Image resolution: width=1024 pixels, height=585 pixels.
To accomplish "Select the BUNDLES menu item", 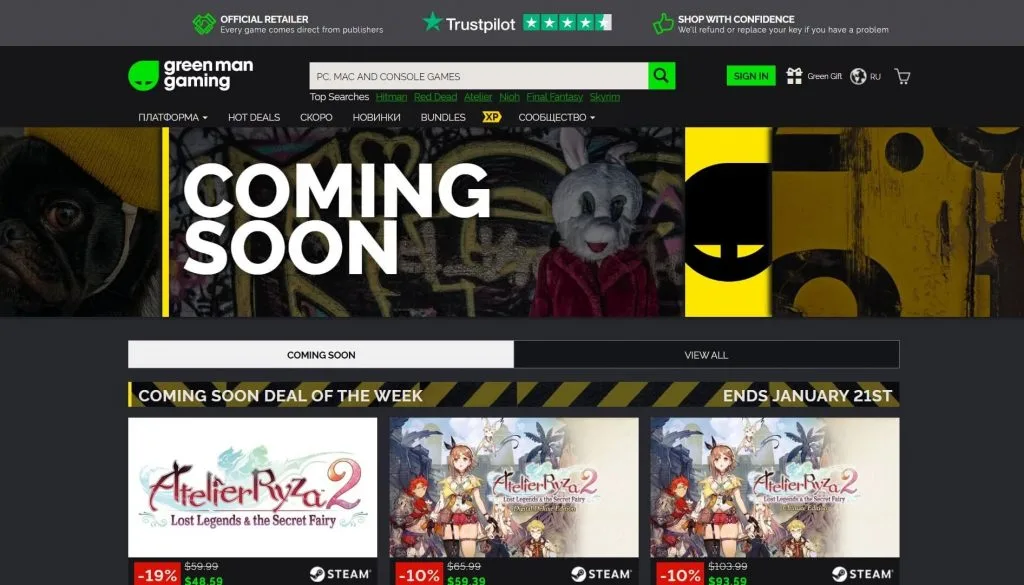I will tap(443, 117).
